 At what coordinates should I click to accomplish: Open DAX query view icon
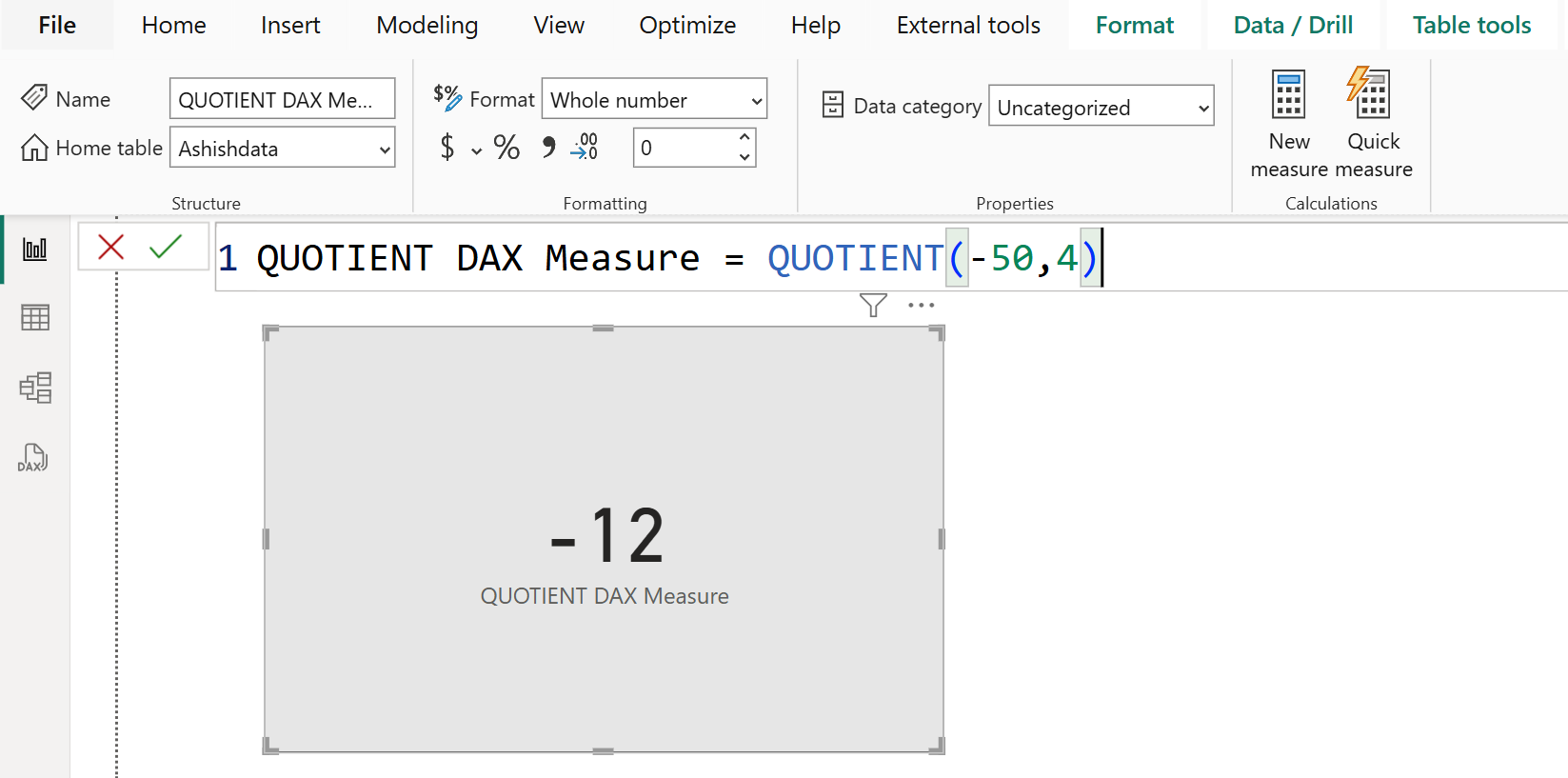(x=33, y=458)
